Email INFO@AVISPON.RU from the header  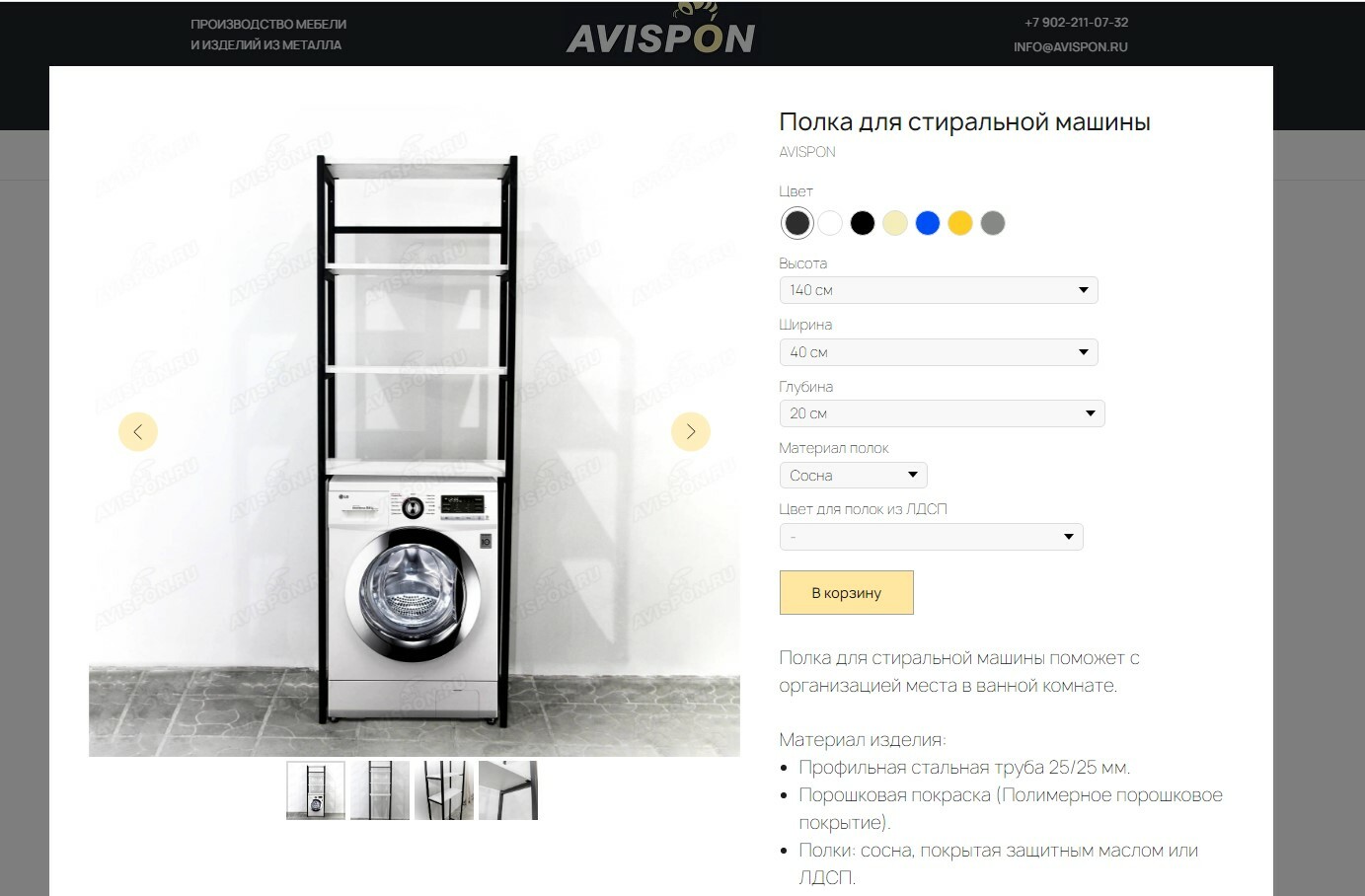[1070, 46]
